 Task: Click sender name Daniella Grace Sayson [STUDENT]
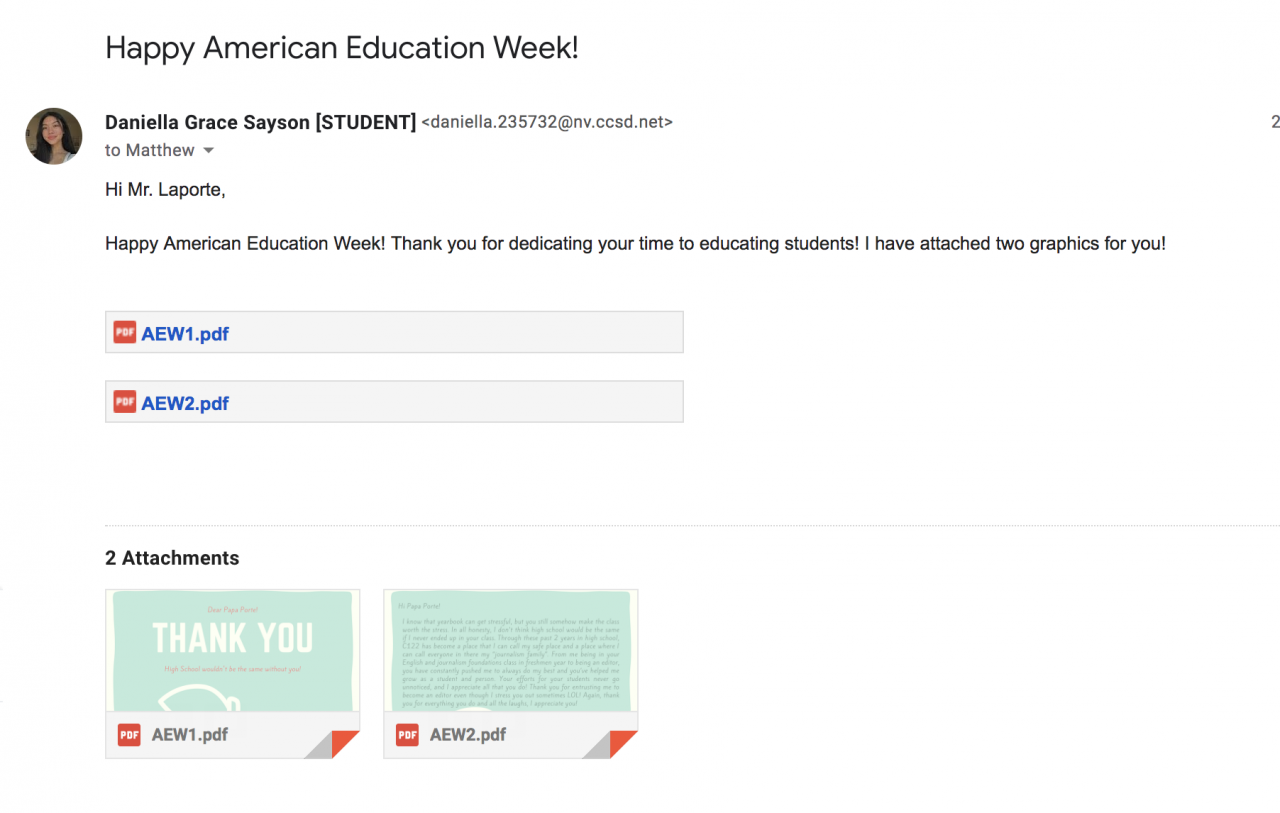260,122
